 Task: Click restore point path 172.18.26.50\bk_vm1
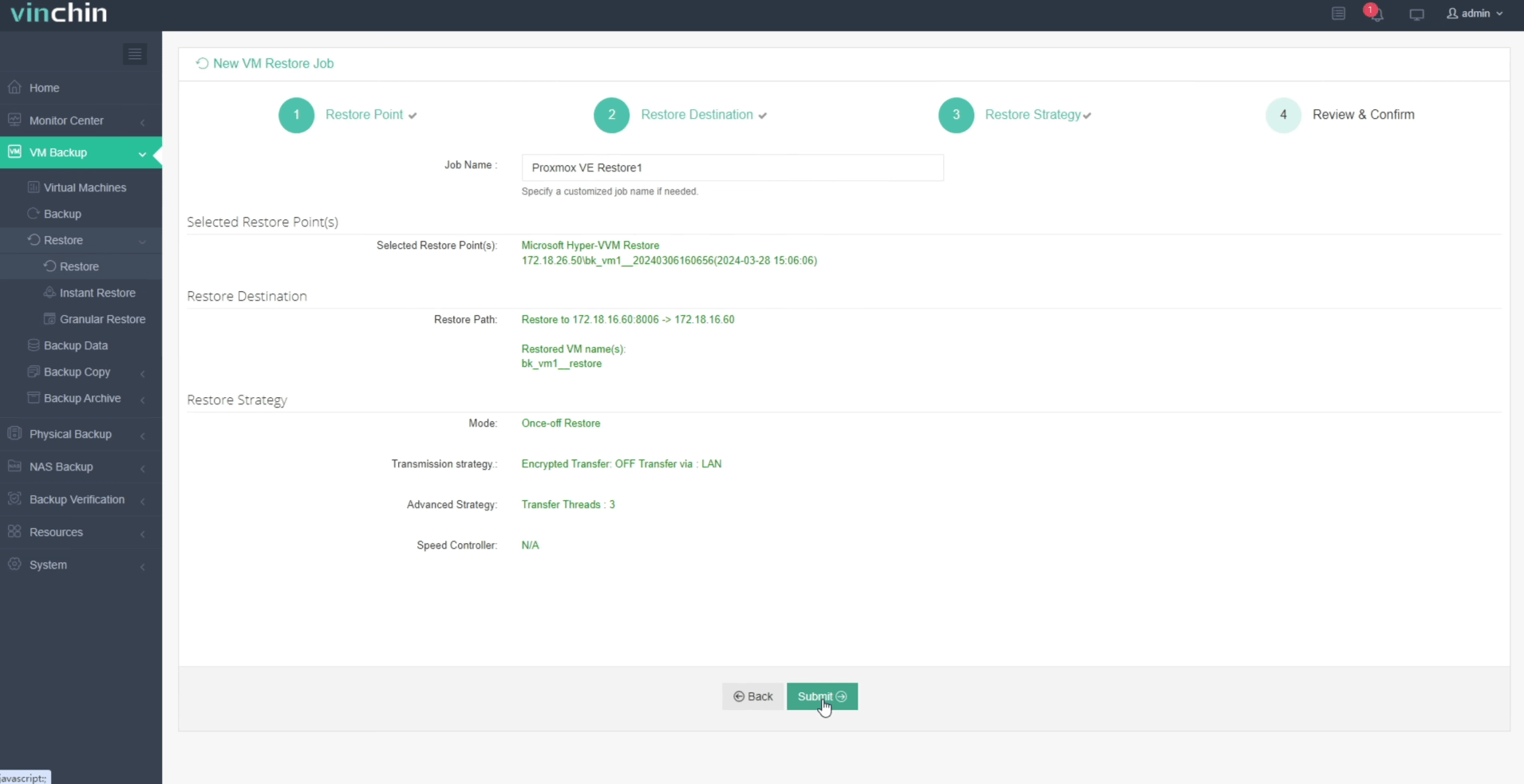point(669,261)
